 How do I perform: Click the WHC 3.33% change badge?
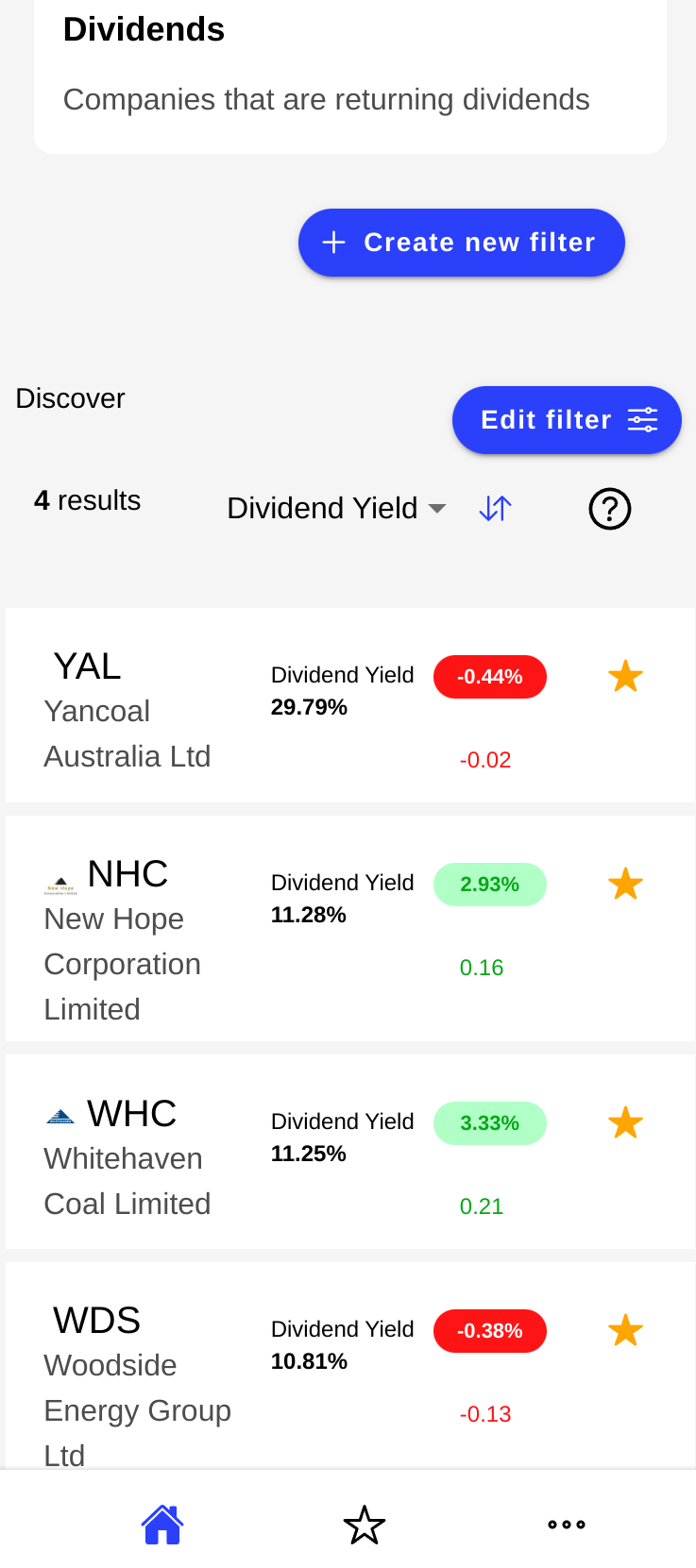[x=489, y=1123]
